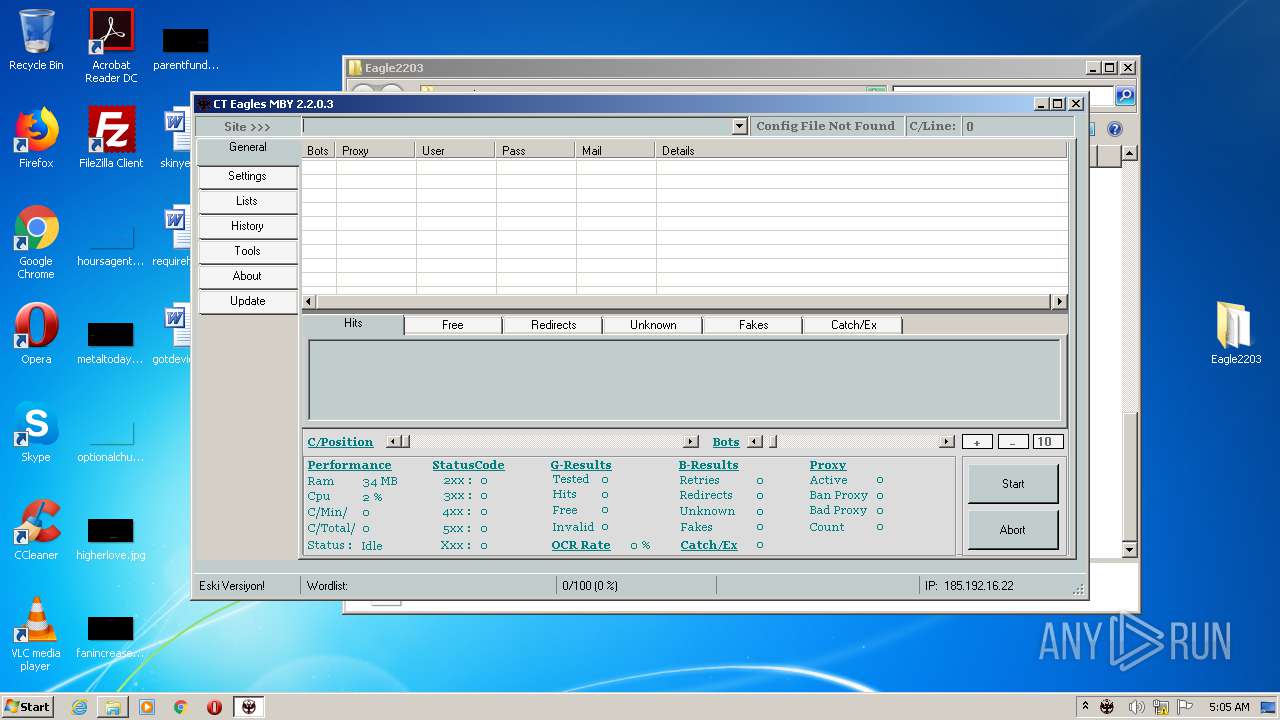Click the Chrome icon in taskbar
This screenshot has height=720, width=1280.
coord(181,707)
